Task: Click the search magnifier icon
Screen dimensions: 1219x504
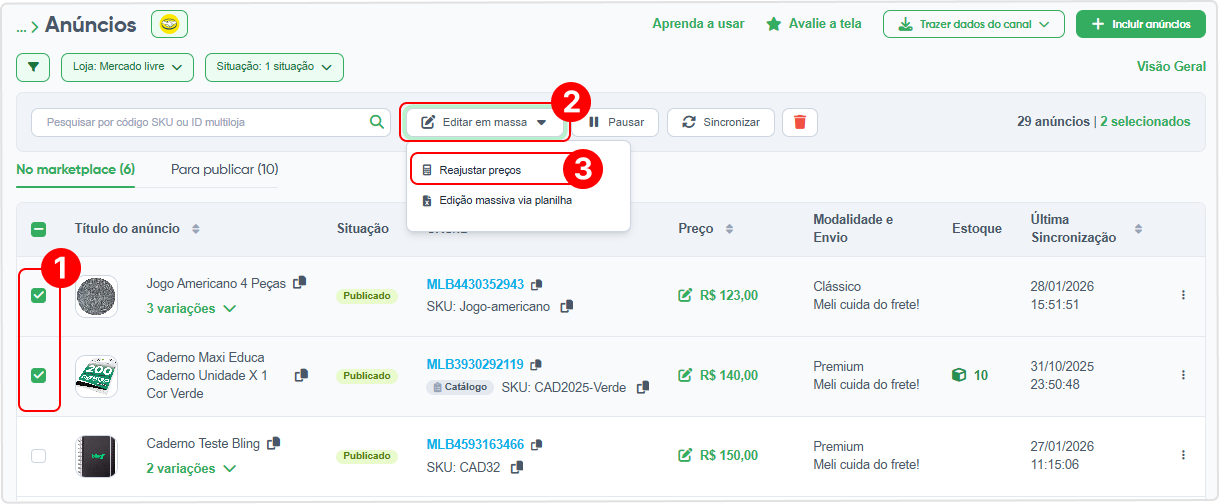Action: (377, 122)
